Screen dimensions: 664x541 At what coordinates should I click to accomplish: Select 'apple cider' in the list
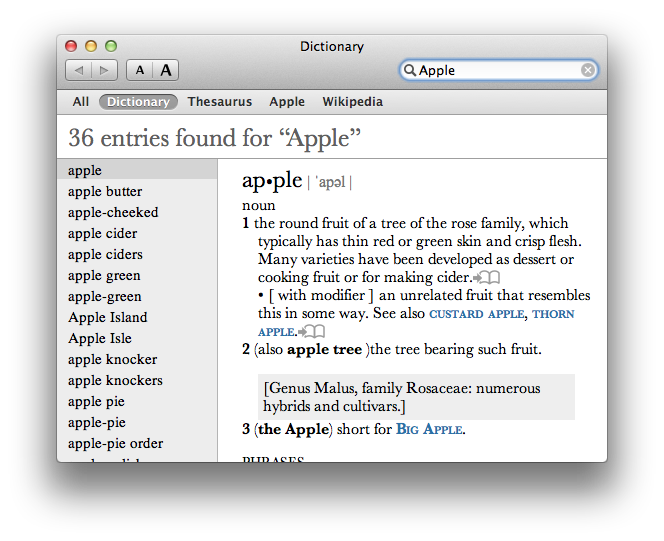click(137, 233)
